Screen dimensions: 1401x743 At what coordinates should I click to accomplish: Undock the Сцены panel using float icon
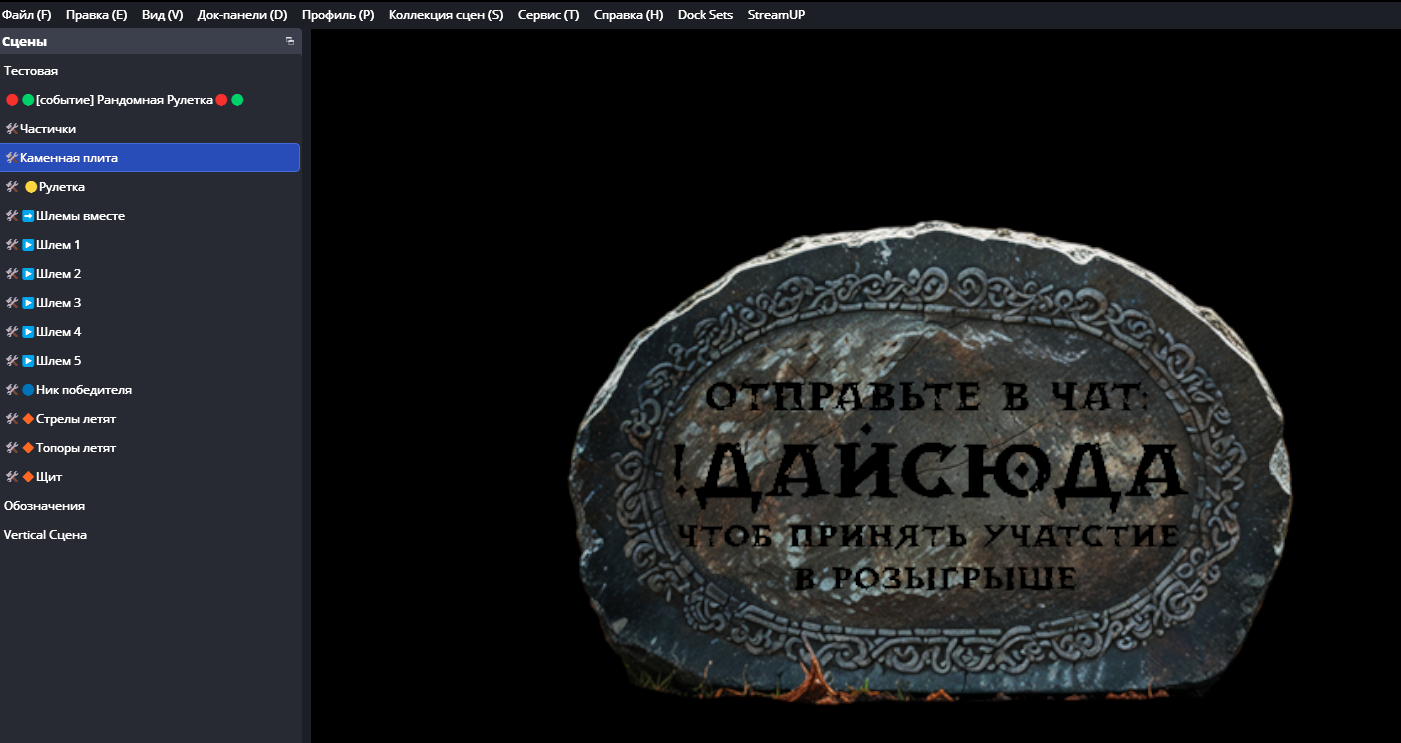pyautogui.click(x=289, y=42)
